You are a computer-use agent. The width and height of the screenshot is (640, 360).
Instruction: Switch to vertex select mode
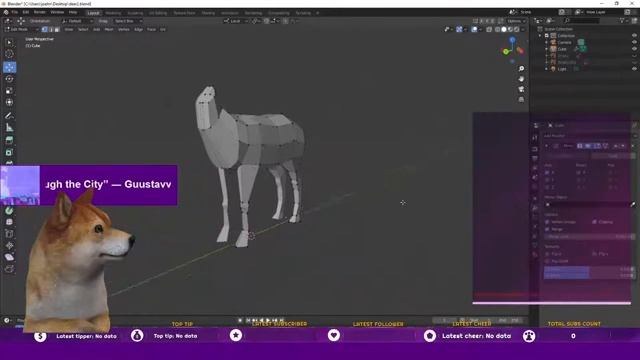44,29
